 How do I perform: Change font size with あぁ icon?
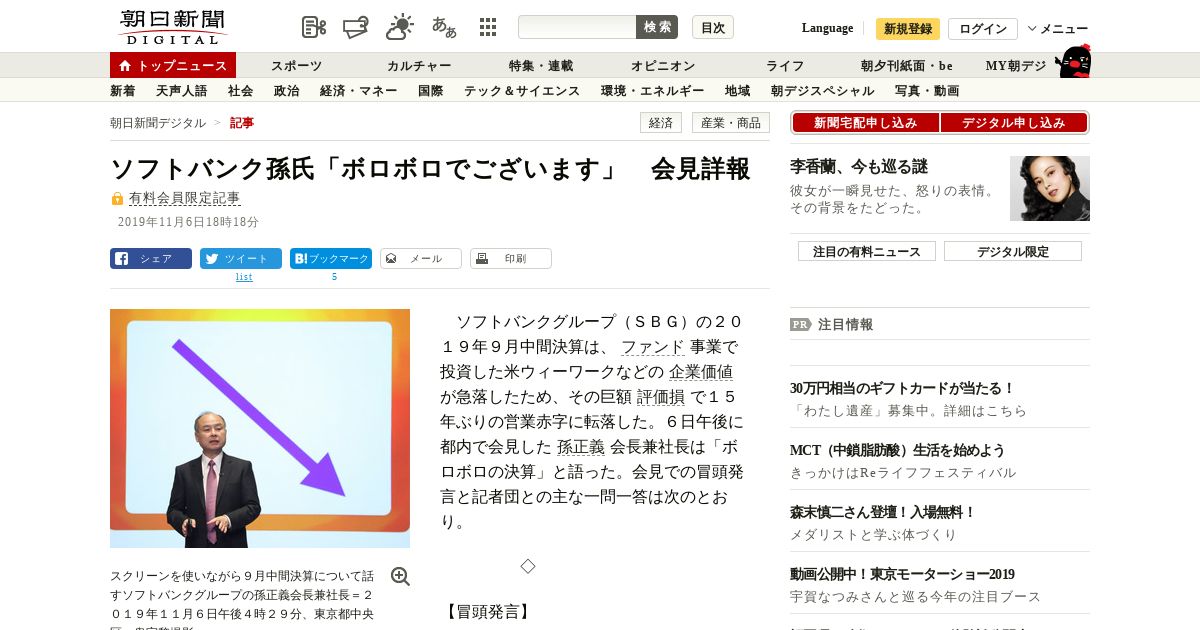click(x=444, y=27)
